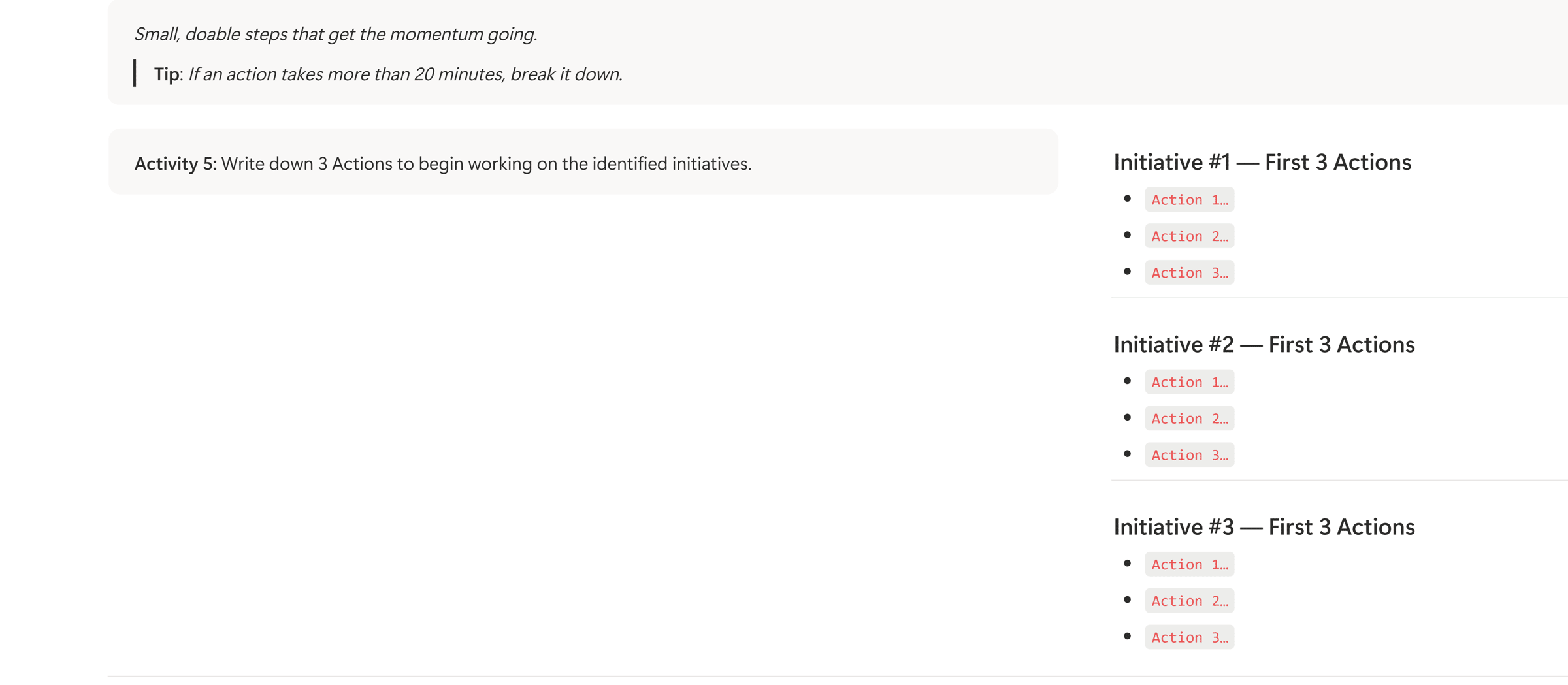Screen dimensions: 1568x685
Task: Click the bullet beside Initiative #3's Action 3
Action: 1127,636
